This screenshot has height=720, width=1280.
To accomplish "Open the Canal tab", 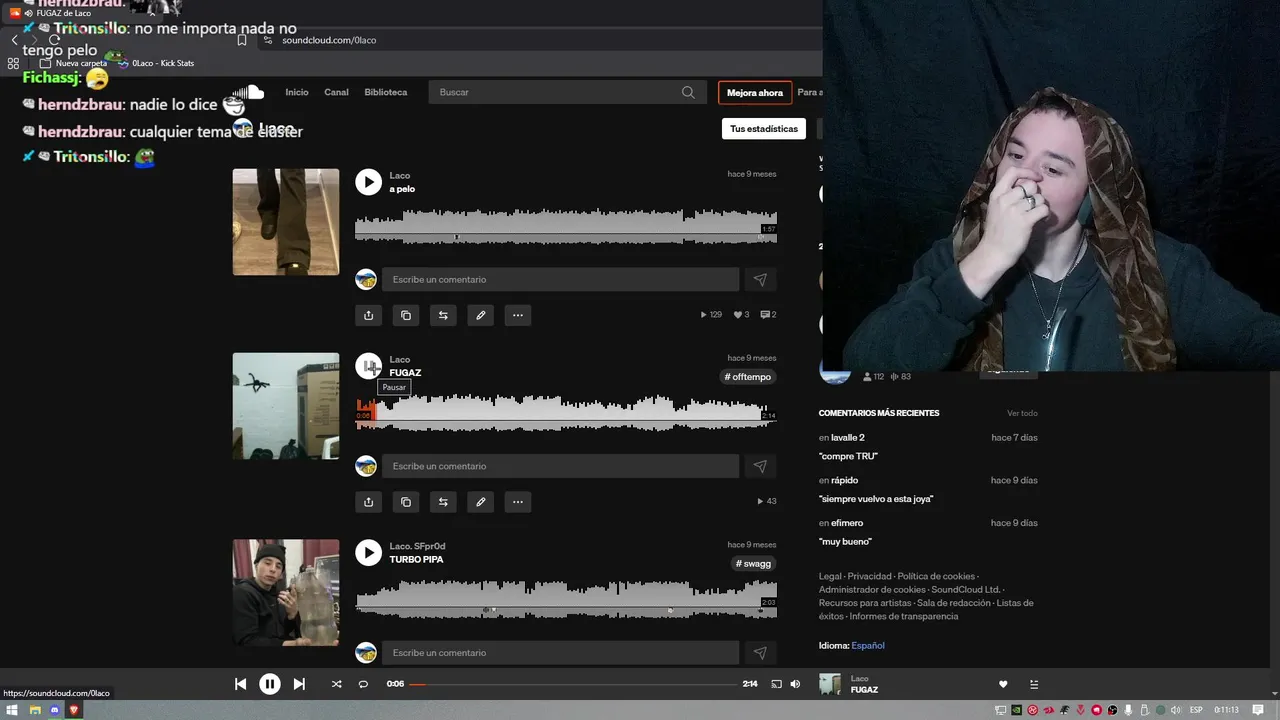I will pos(336,92).
